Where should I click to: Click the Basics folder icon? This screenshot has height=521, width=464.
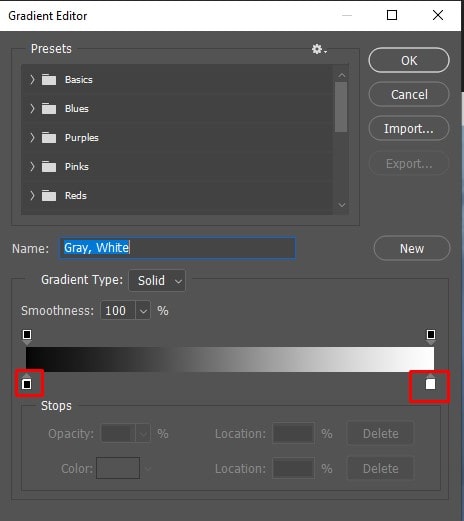pyautogui.click(x=49, y=80)
